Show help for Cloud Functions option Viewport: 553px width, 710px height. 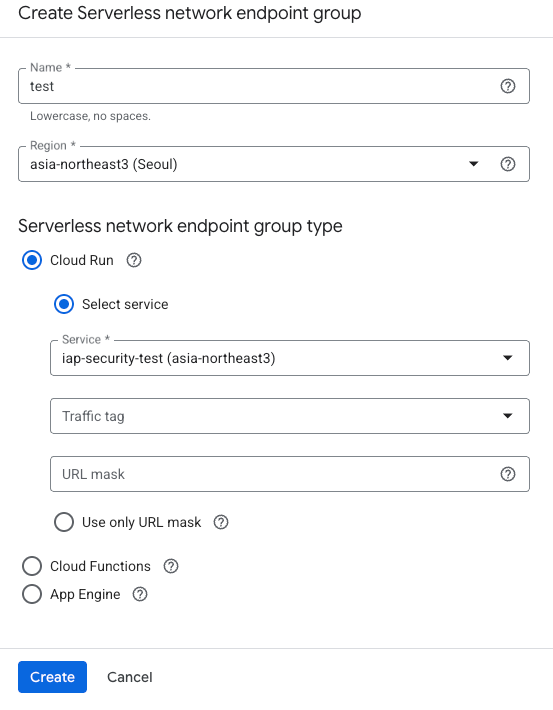[x=171, y=566]
